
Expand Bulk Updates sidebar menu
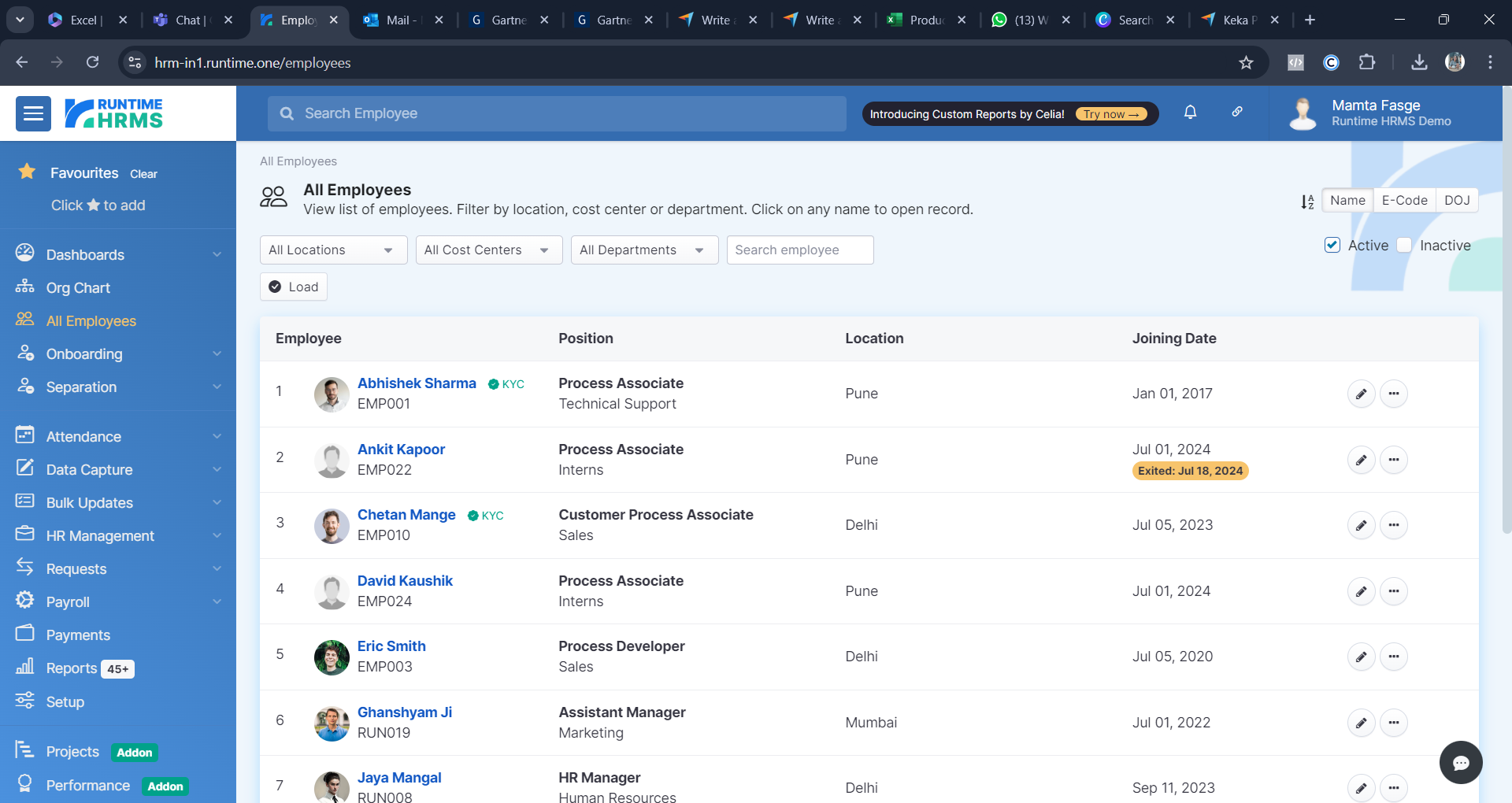coord(118,503)
